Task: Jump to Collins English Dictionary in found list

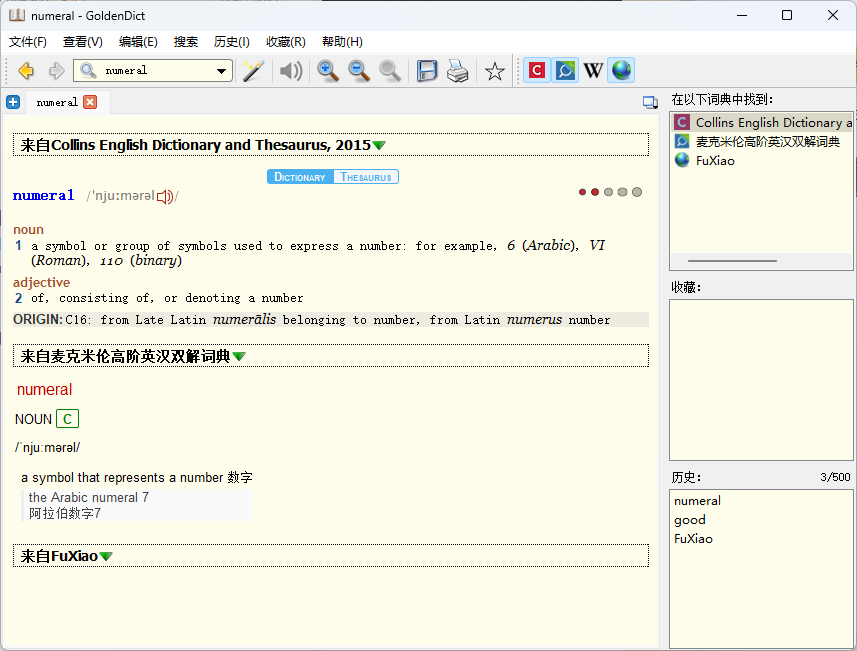Action: tap(762, 122)
